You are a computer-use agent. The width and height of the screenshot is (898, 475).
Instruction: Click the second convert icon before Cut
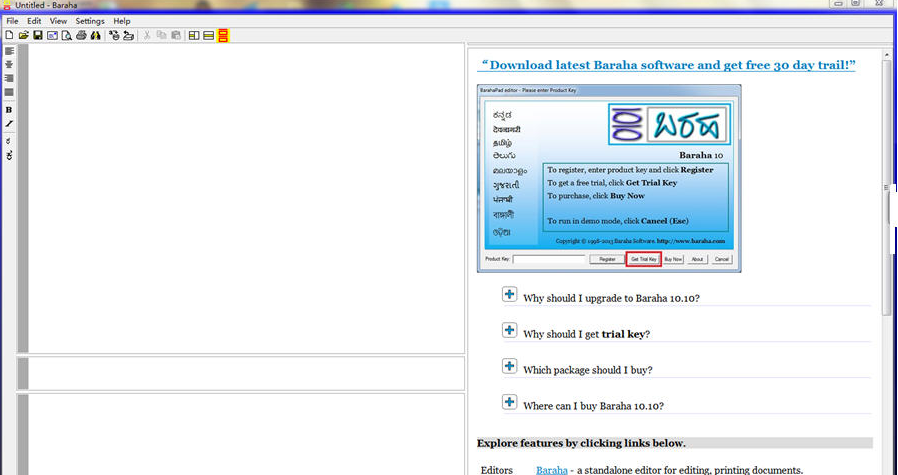(x=129, y=36)
